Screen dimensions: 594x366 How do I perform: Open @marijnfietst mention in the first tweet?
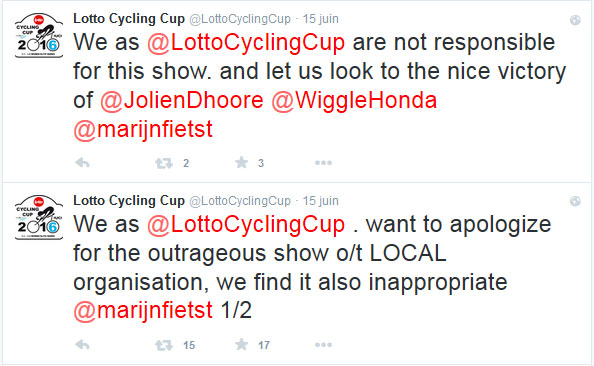point(143,130)
